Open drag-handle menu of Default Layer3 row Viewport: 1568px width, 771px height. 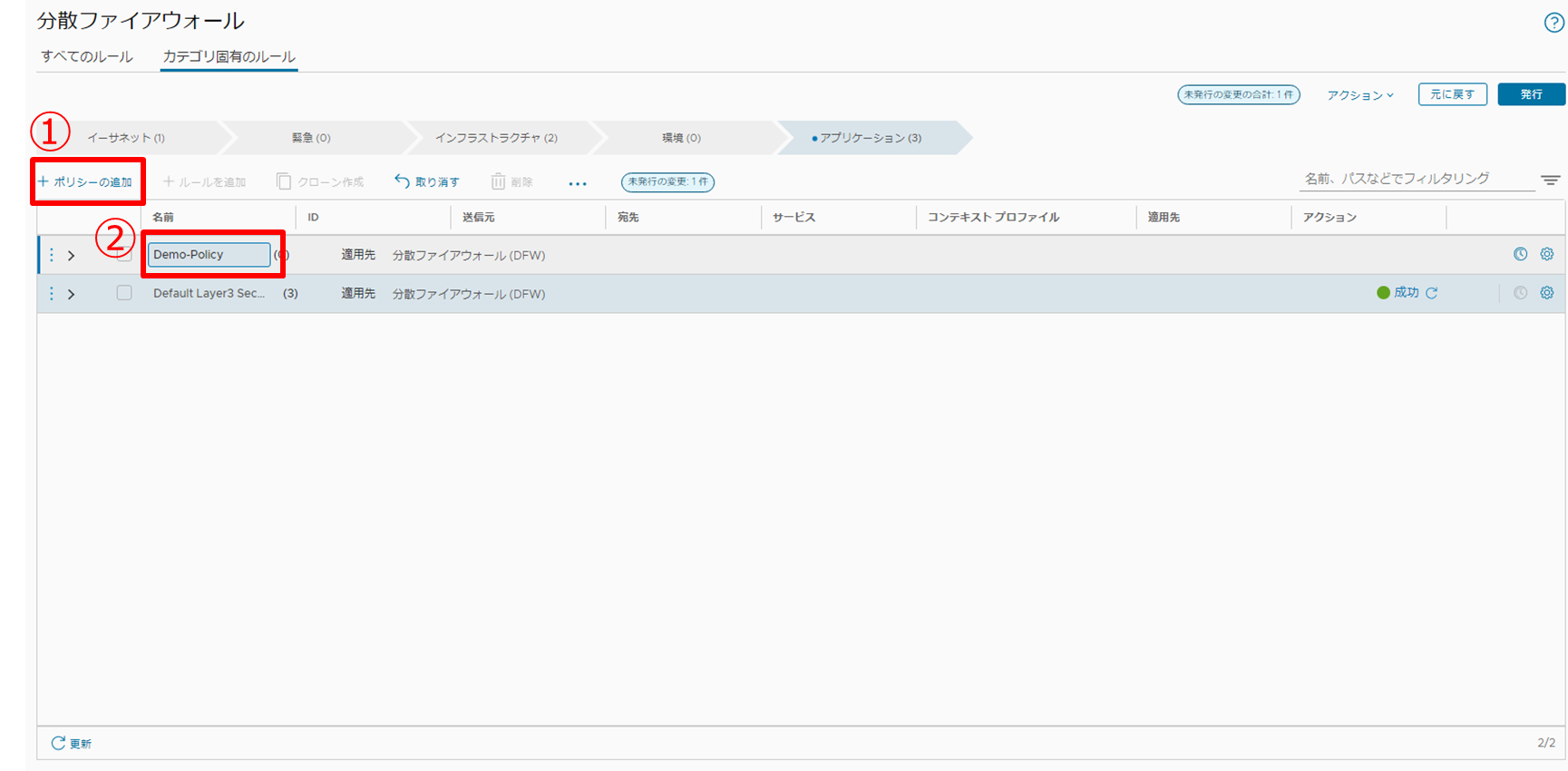tap(52, 293)
